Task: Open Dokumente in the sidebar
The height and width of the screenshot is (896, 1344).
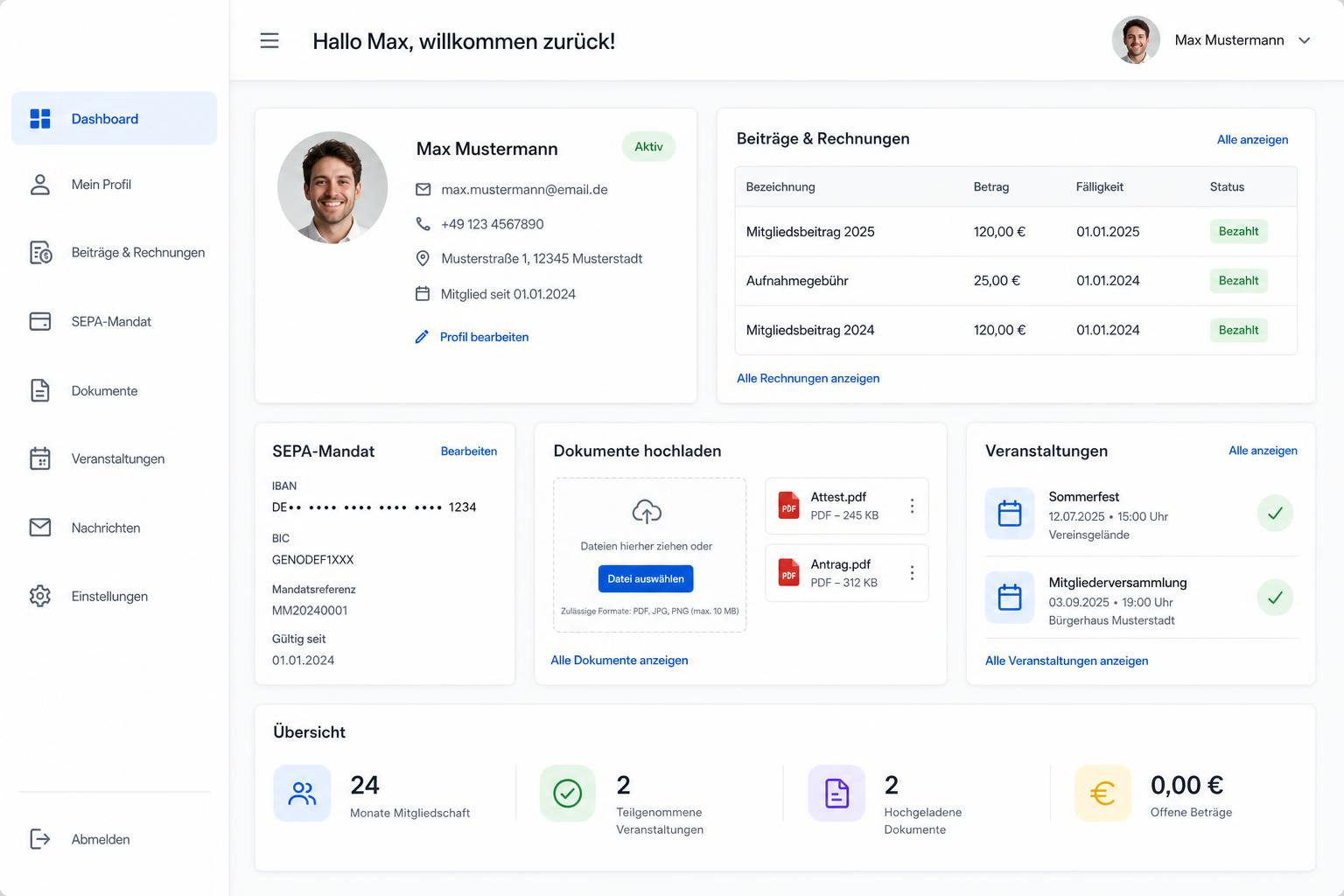Action: 114,390
